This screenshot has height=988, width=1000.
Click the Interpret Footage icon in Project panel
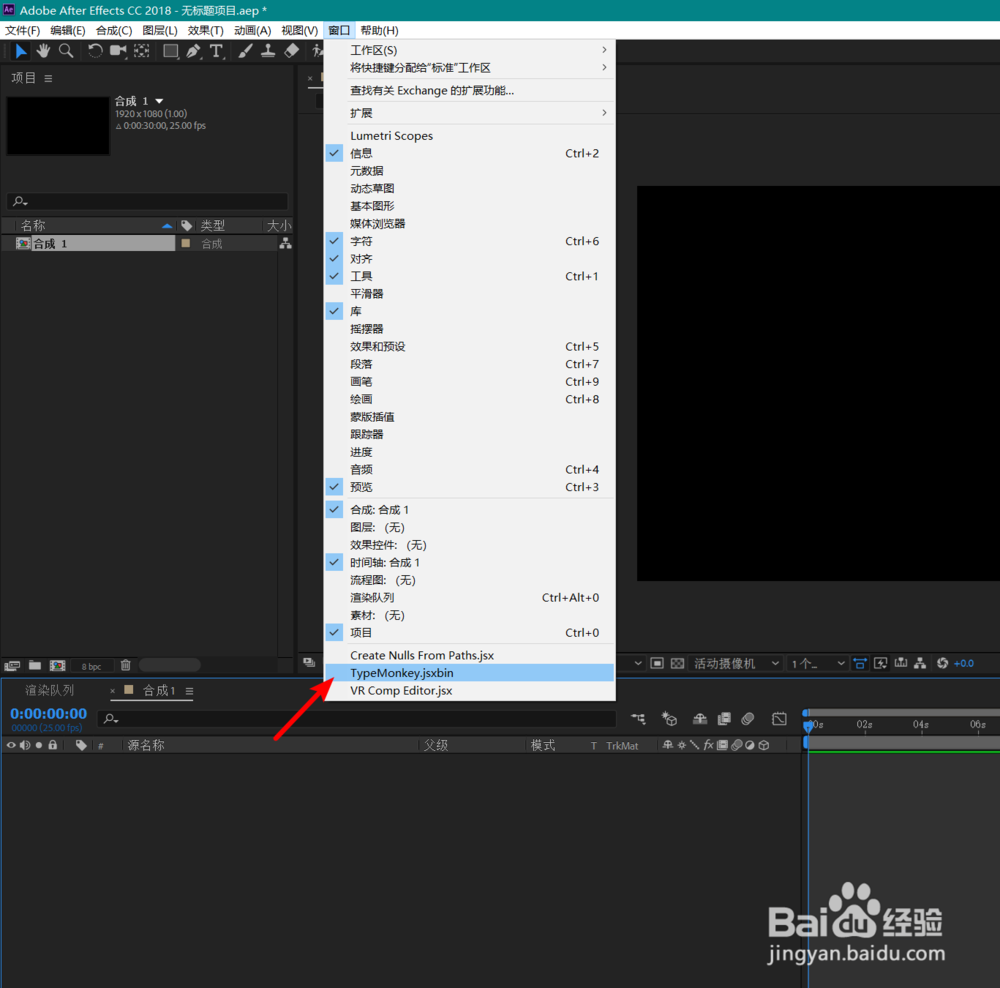[x=11, y=665]
